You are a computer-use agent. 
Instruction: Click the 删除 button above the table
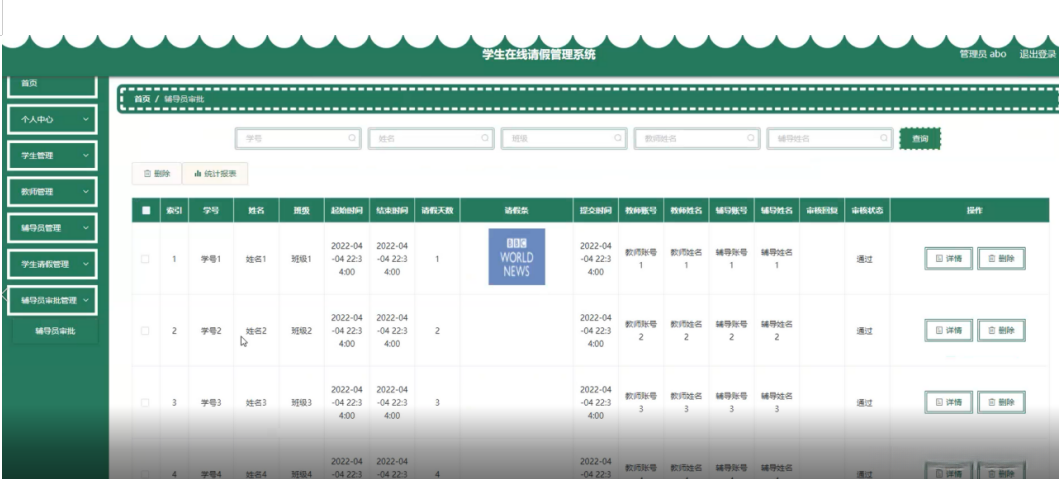tap(156, 174)
